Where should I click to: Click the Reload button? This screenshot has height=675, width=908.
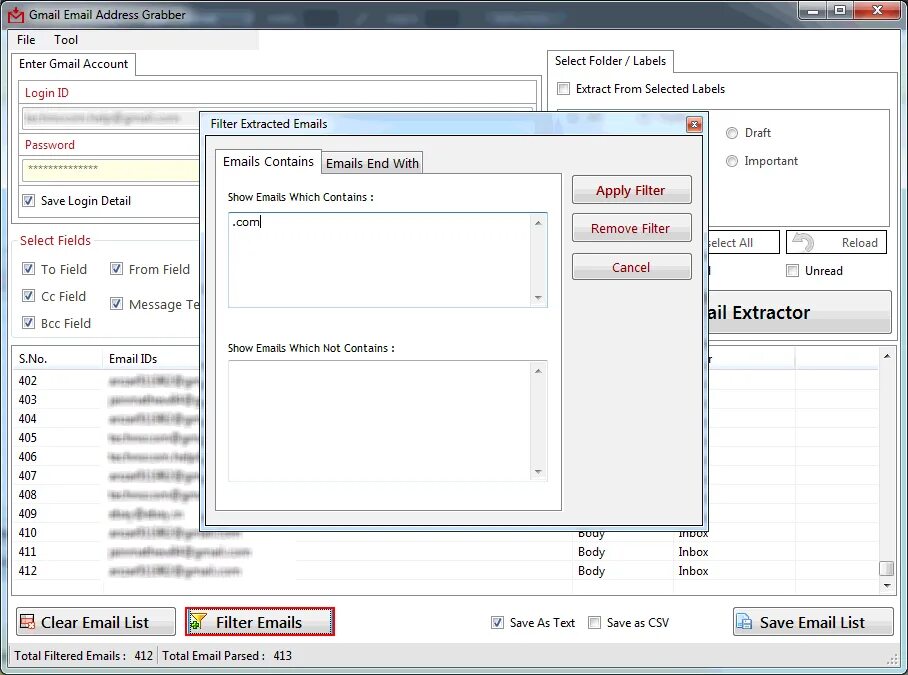tap(836, 243)
